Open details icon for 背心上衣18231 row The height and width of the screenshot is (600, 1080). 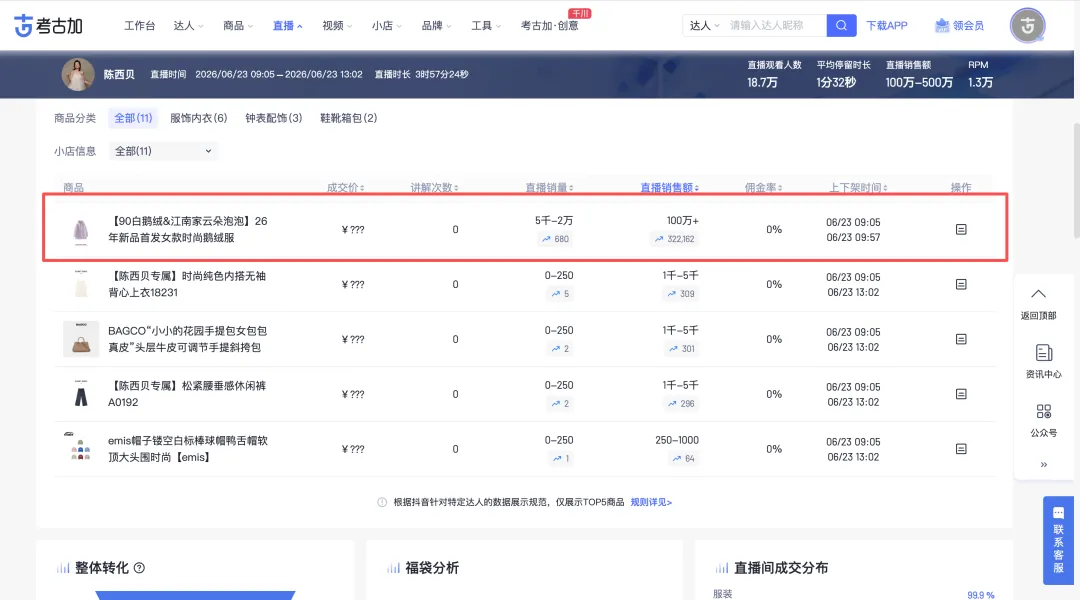(961, 285)
